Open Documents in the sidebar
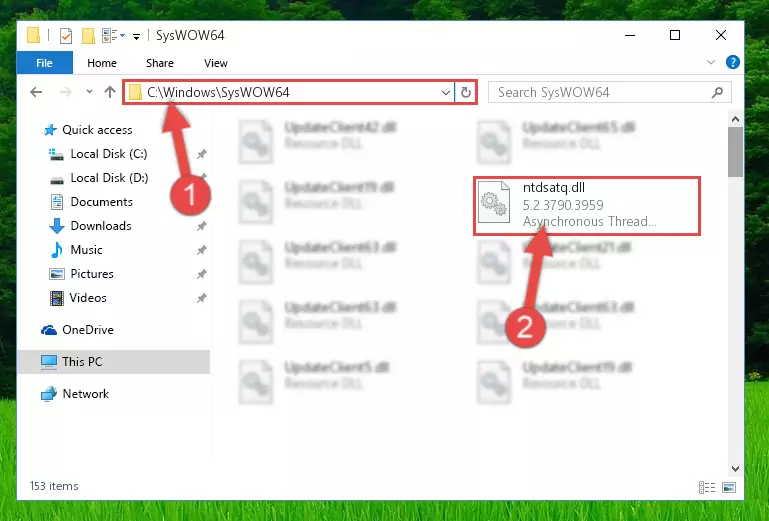 (91, 202)
